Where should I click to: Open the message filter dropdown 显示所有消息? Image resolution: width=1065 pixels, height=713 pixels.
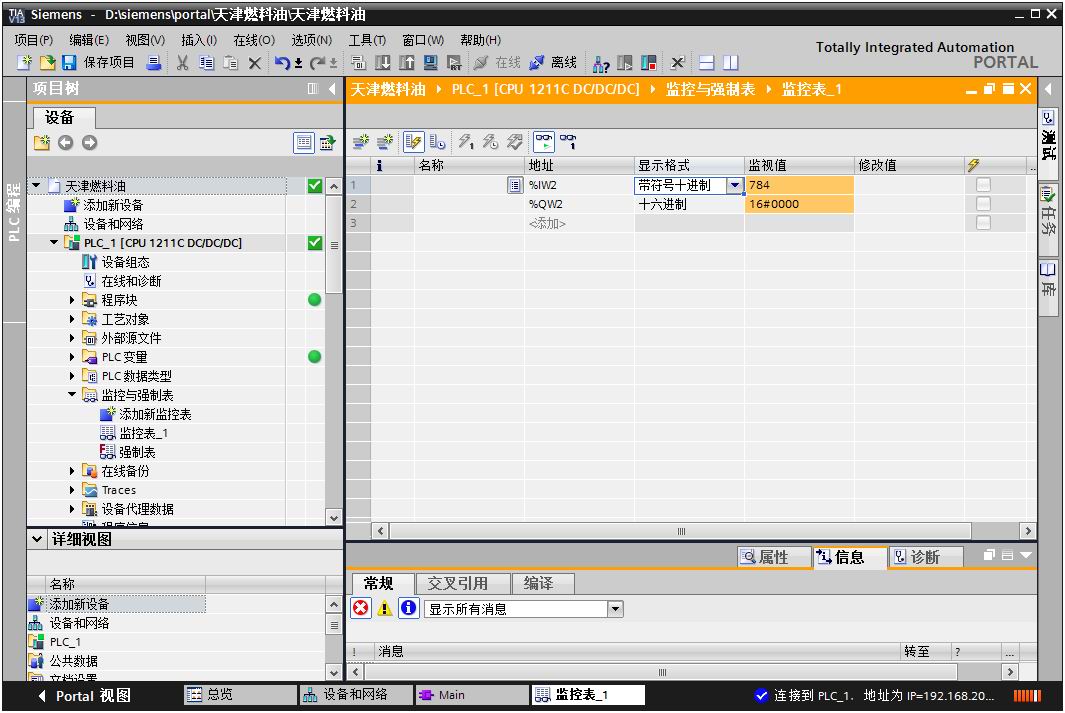coord(615,608)
